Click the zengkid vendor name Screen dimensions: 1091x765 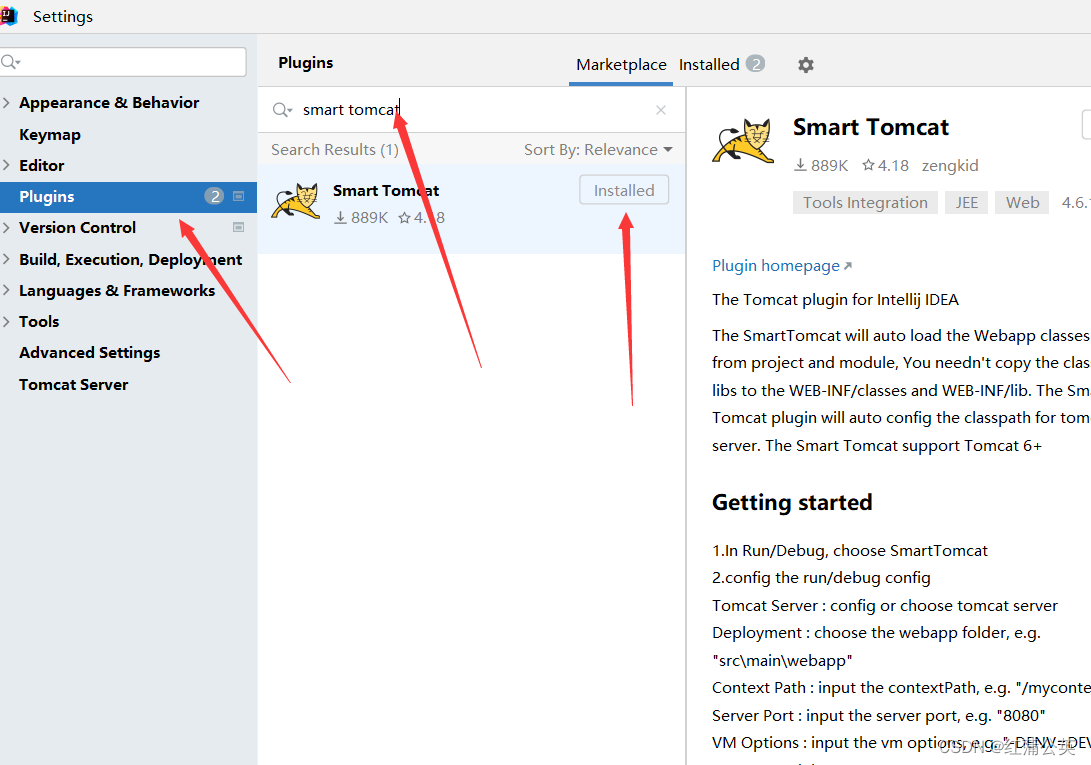pyautogui.click(x=950, y=166)
